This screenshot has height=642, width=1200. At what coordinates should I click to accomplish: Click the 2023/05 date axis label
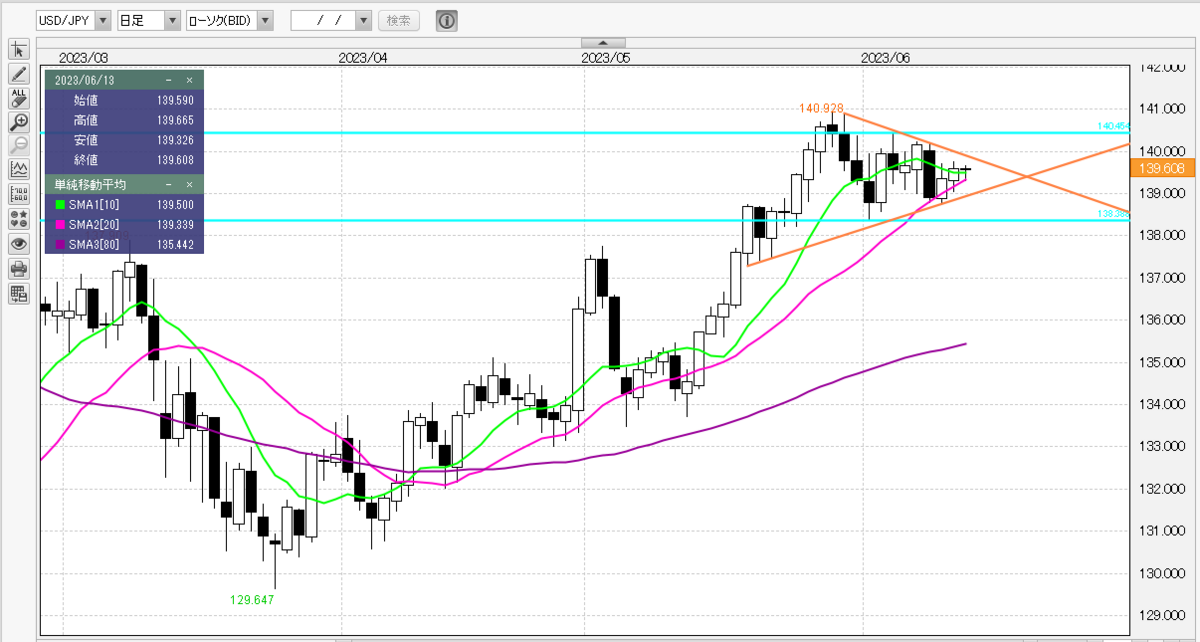[x=606, y=58]
